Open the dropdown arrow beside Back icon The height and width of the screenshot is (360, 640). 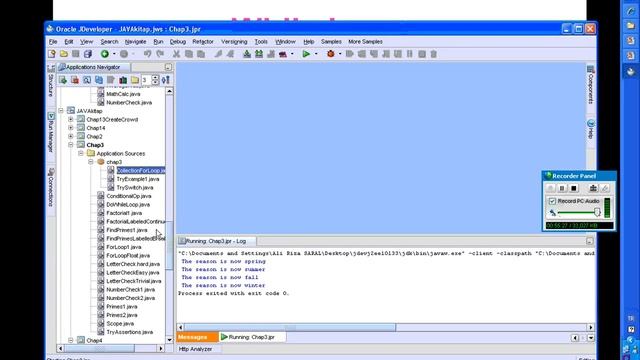click(114, 54)
